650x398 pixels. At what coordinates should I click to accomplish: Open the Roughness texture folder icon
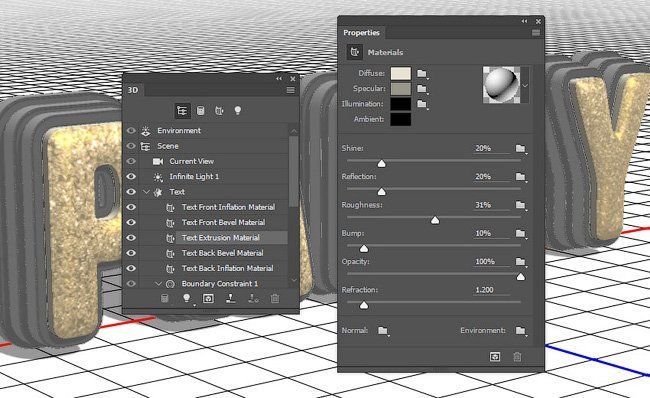coord(521,205)
